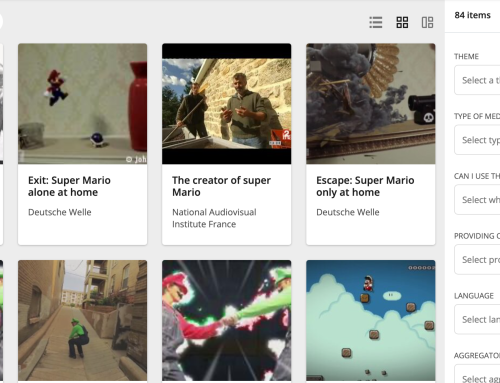Image resolution: width=500 pixels, height=383 pixels.
Task: Open the Aggregator select dropdown
Action: [x=477, y=374]
